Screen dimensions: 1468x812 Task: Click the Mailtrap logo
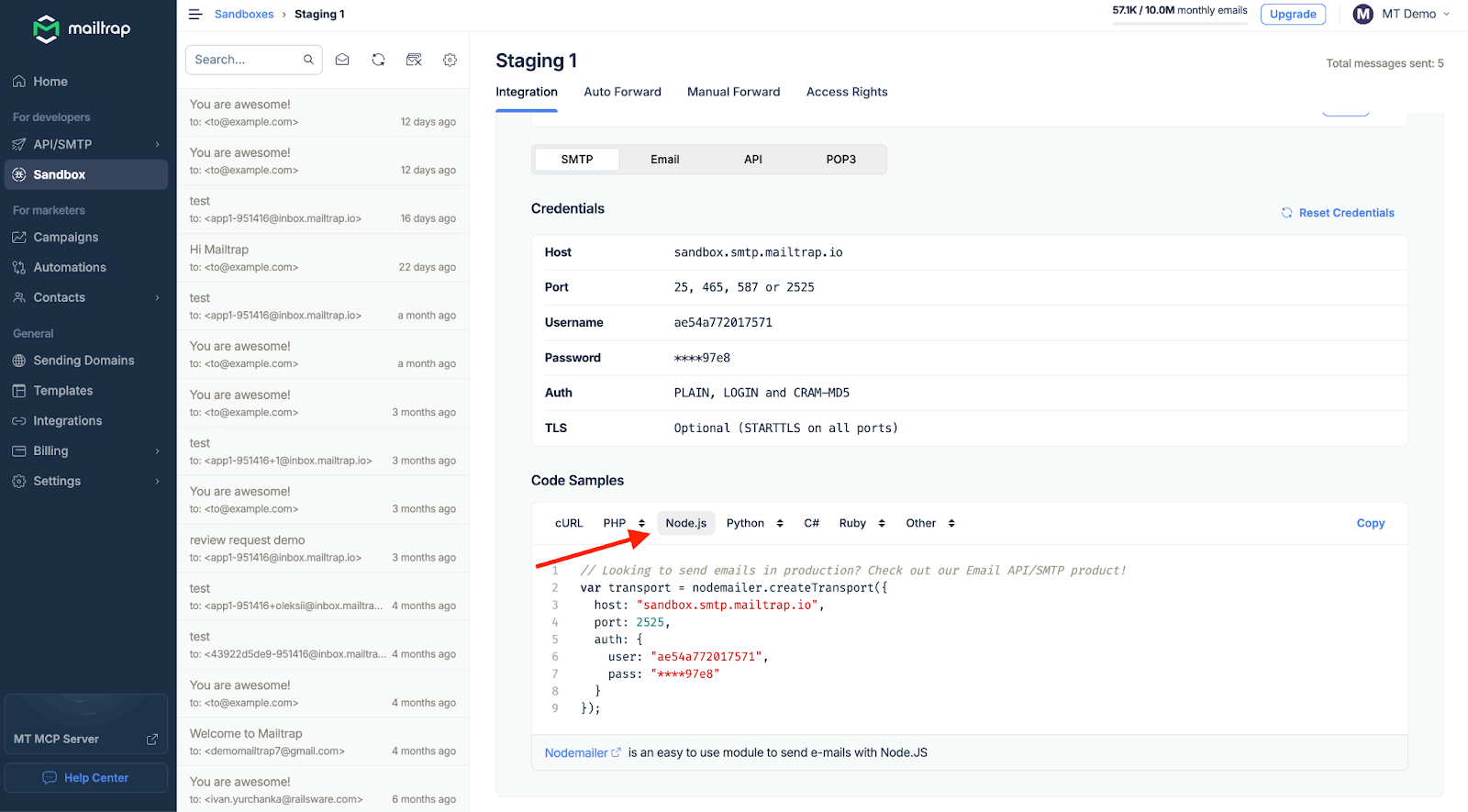(x=82, y=29)
